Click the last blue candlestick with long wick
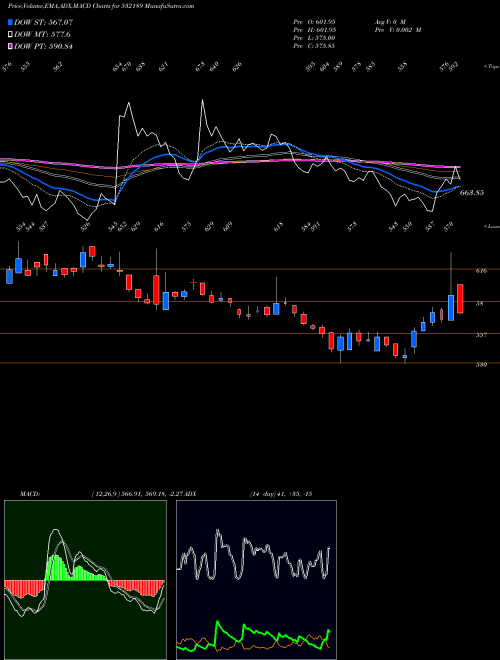Image resolution: width=500 pixels, height=660 pixels. coord(451,308)
